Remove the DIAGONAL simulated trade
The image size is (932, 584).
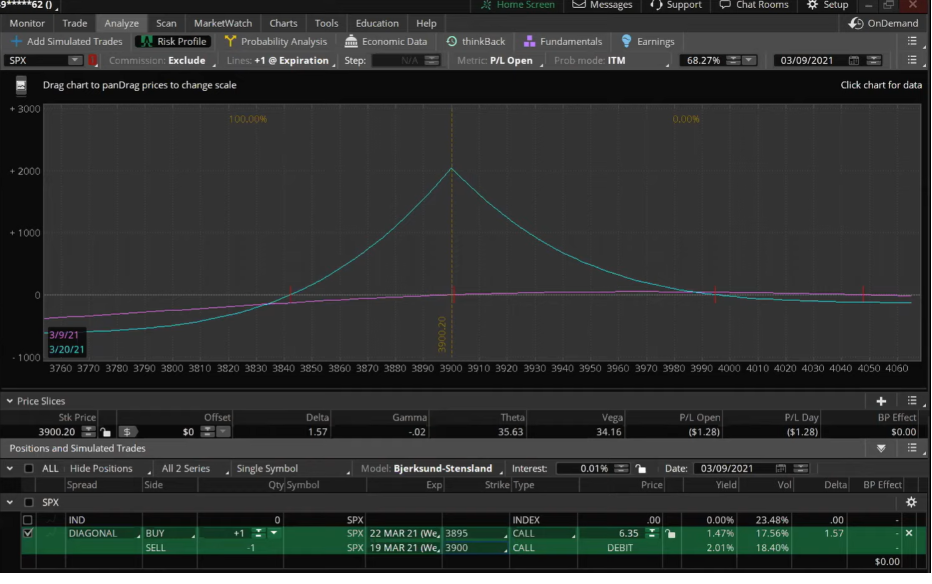coord(909,534)
